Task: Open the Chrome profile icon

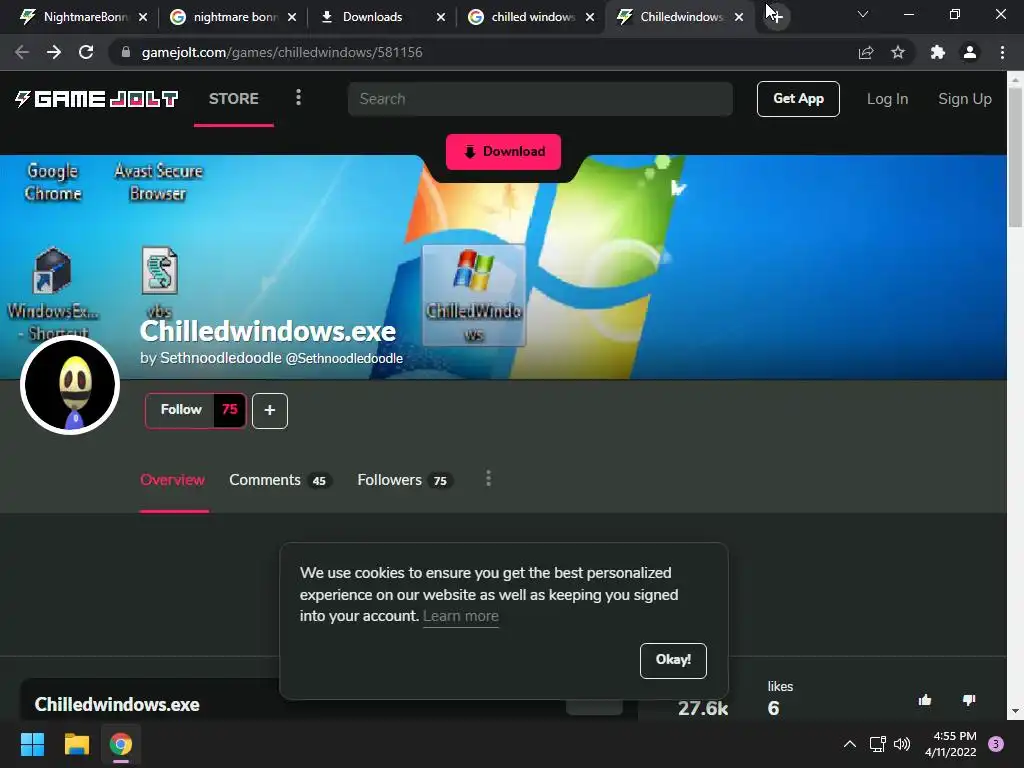Action: pos(970,52)
